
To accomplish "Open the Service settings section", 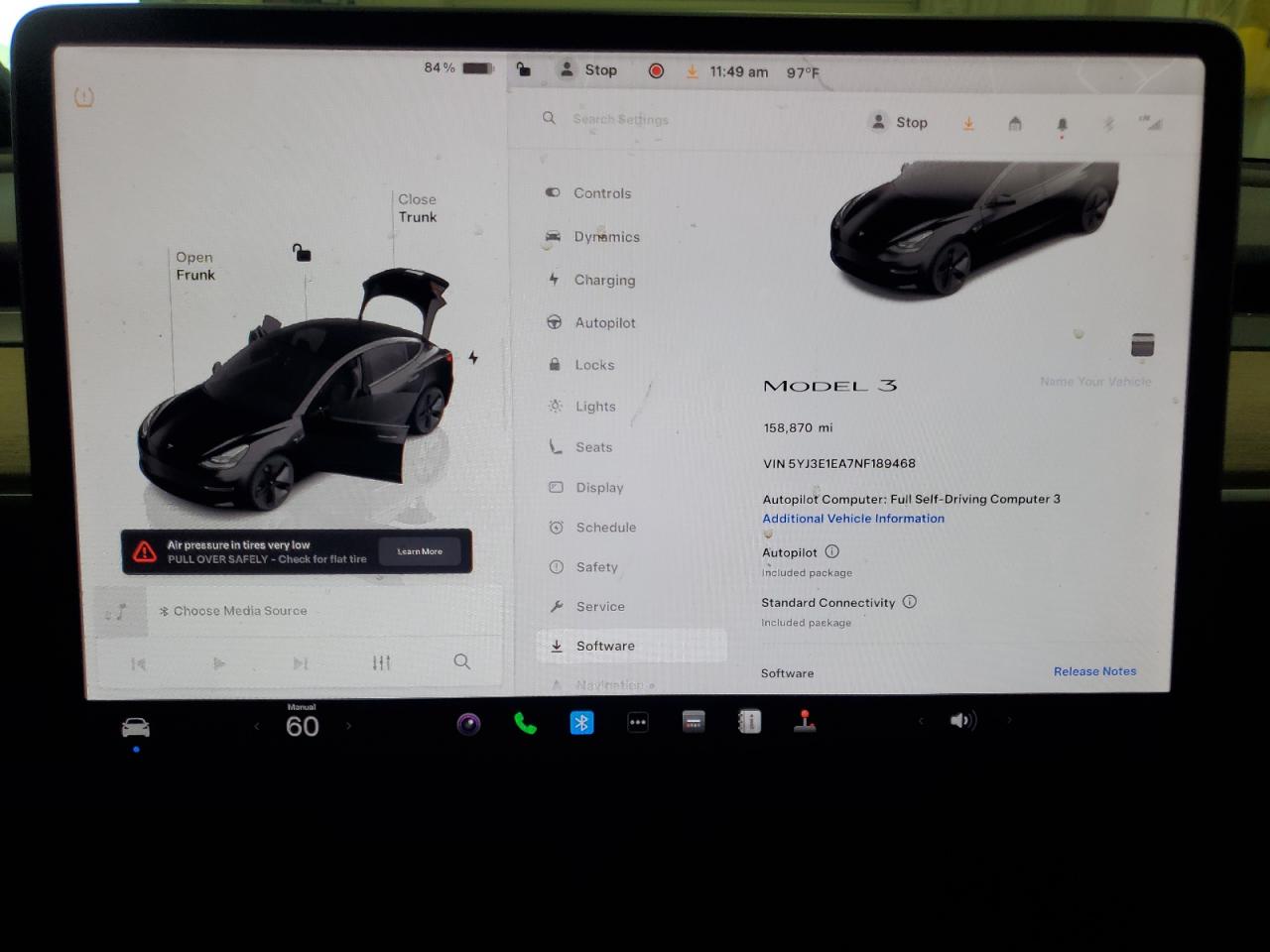I will [599, 606].
